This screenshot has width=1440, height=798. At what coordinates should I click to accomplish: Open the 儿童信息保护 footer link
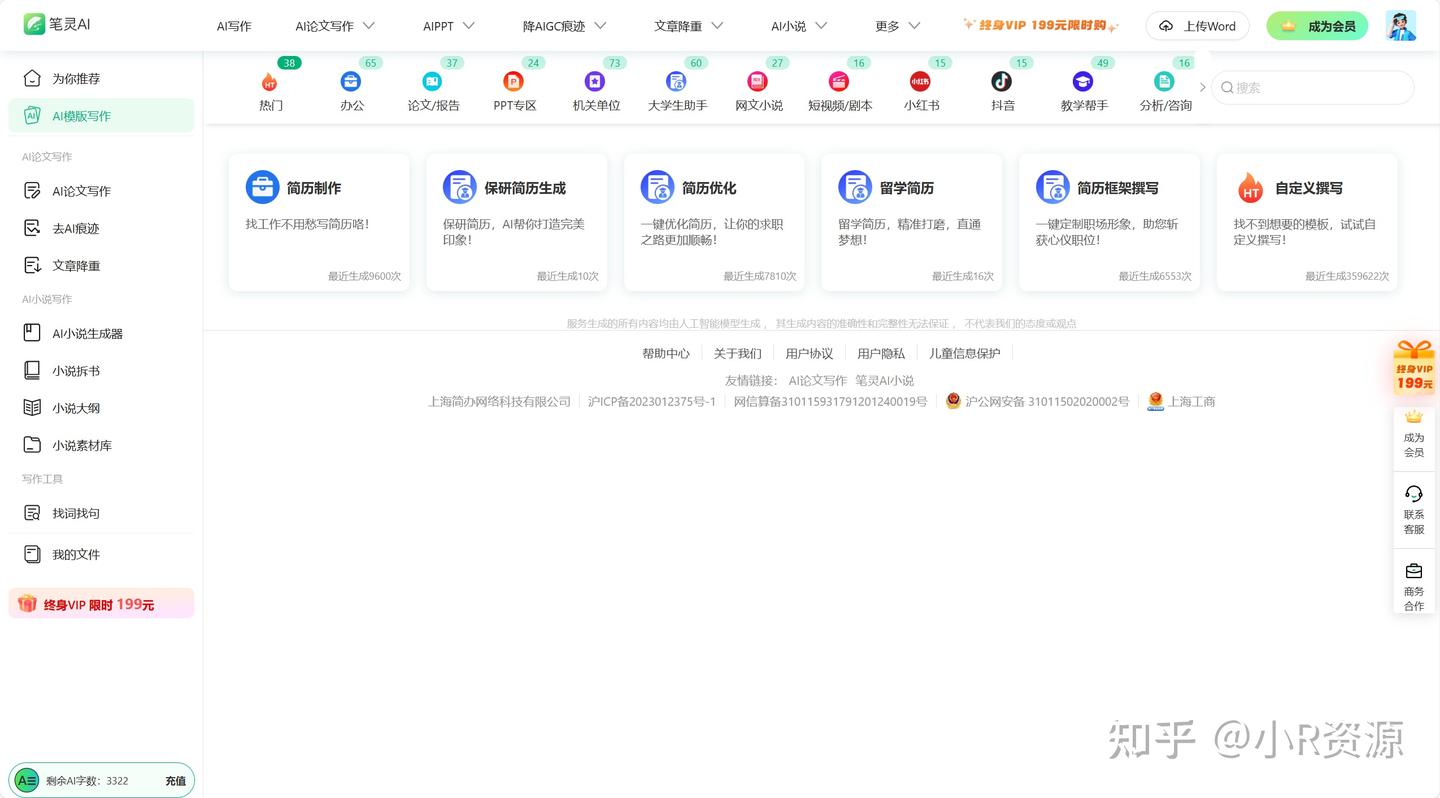point(965,353)
